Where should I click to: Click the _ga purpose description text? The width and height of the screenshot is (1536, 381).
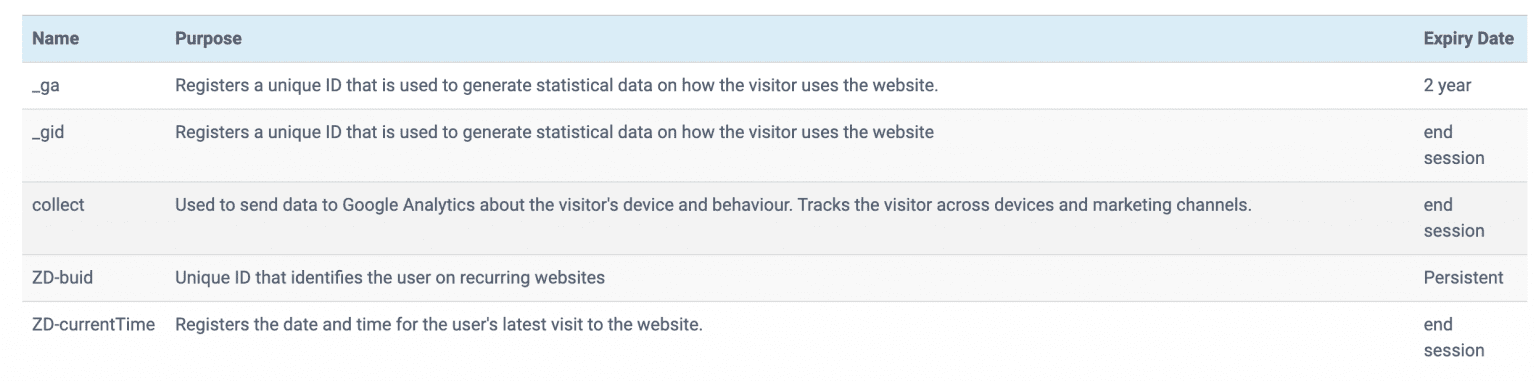(556, 85)
